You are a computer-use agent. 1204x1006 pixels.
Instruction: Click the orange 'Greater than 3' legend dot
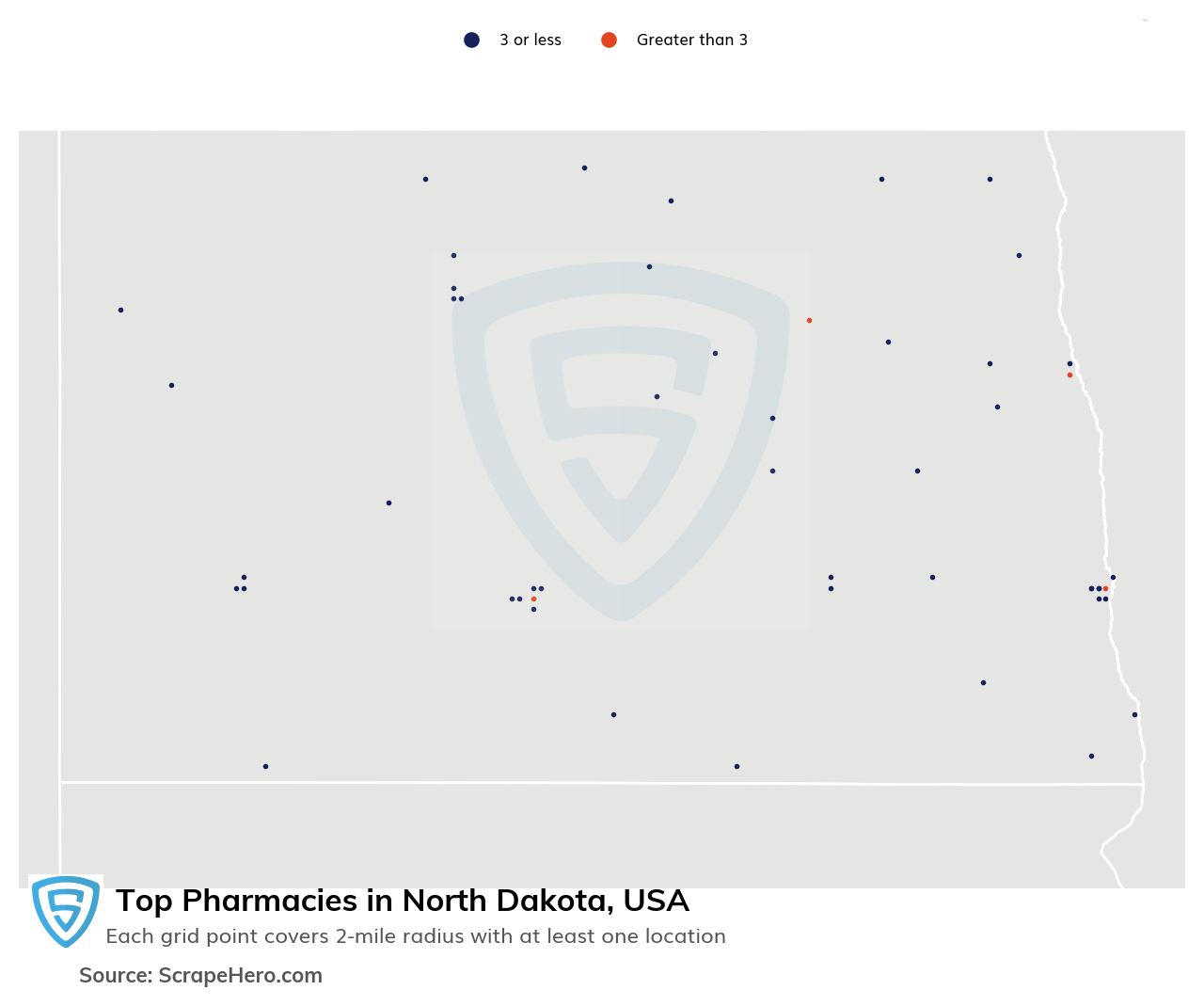[x=610, y=40]
